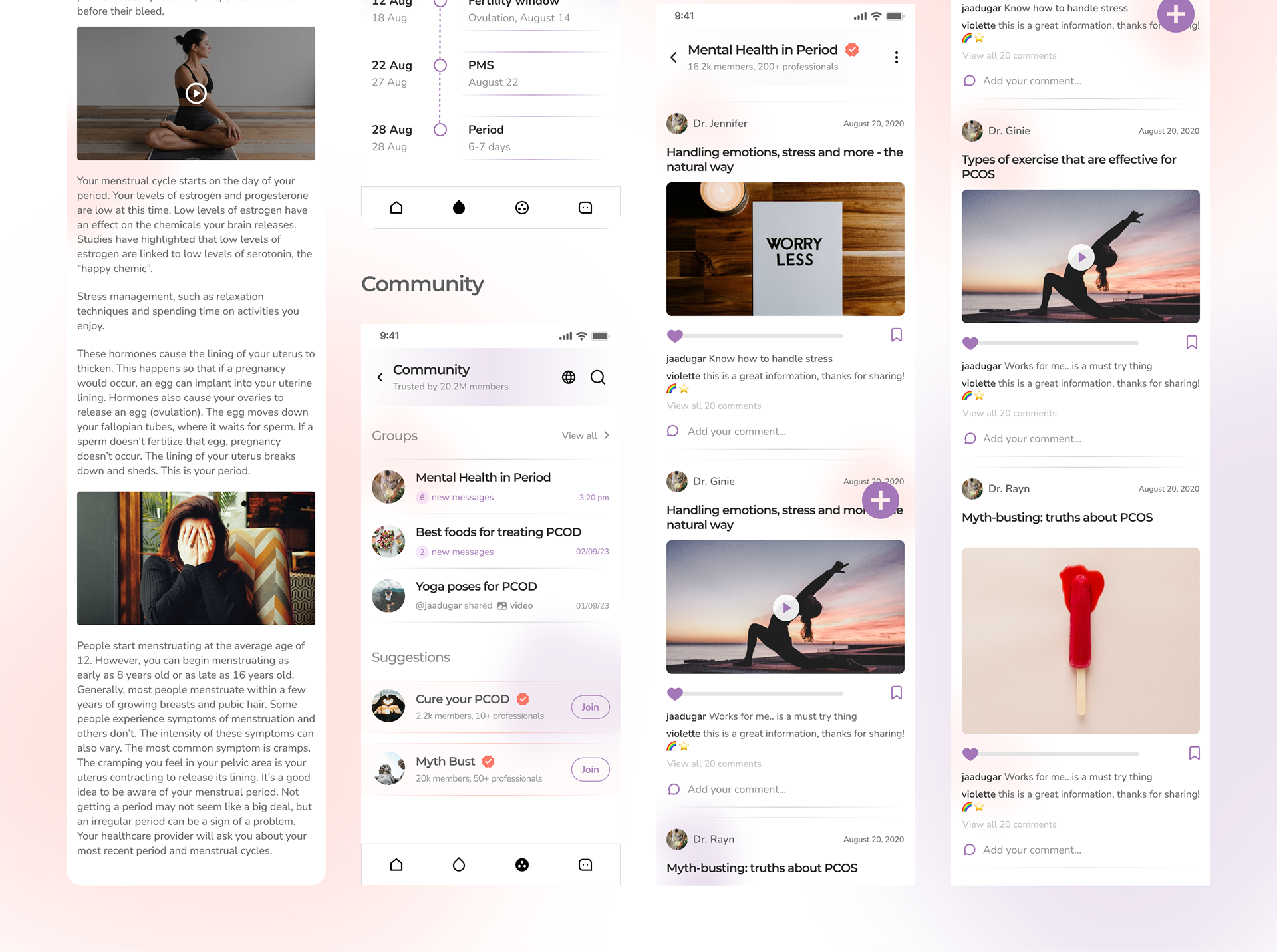The height and width of the screenshot is (952, 1277).
Task: Join the Myth Bust group
Action: (x=590, y=769)
